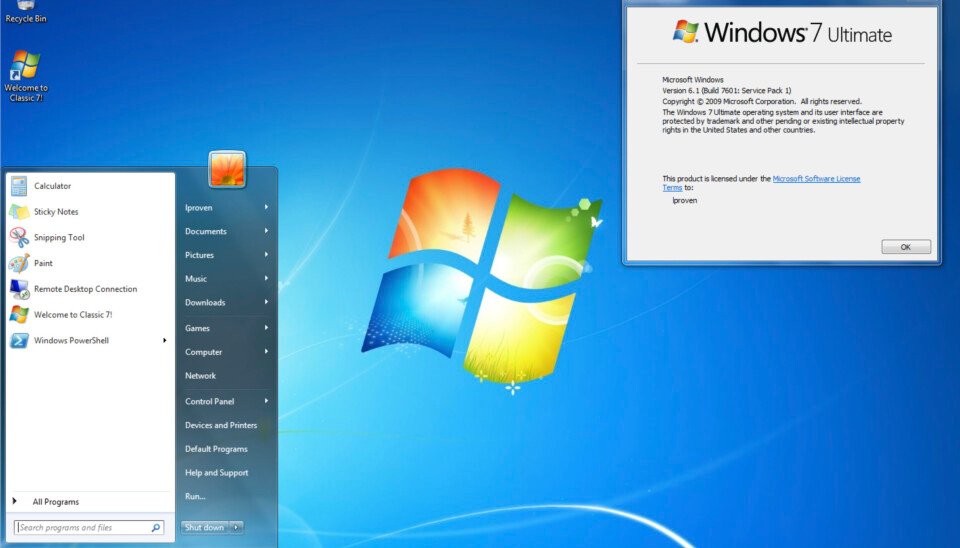Select the Run... command
Viewport: 960px width, 548px height.
195,497
